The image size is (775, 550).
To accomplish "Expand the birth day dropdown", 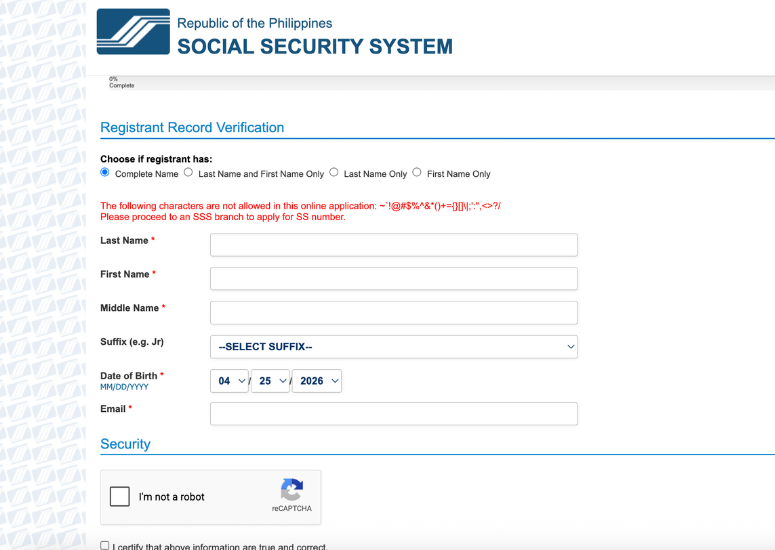I will (270, 381).
